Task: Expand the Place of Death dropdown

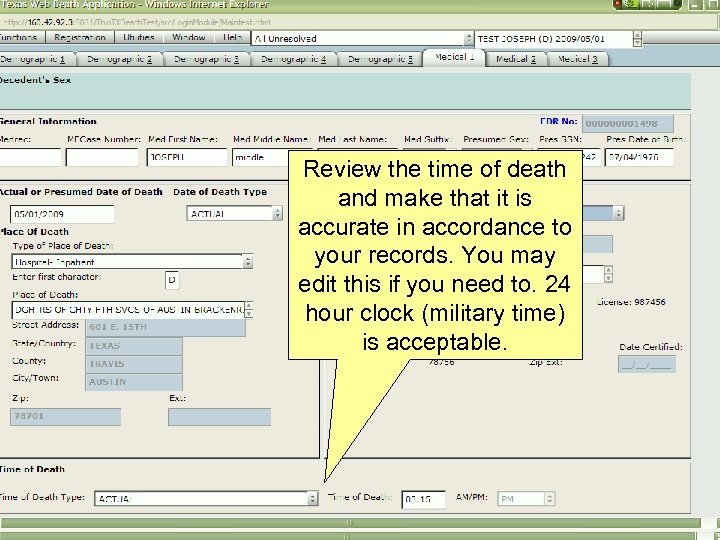Action: pos(248,310)
